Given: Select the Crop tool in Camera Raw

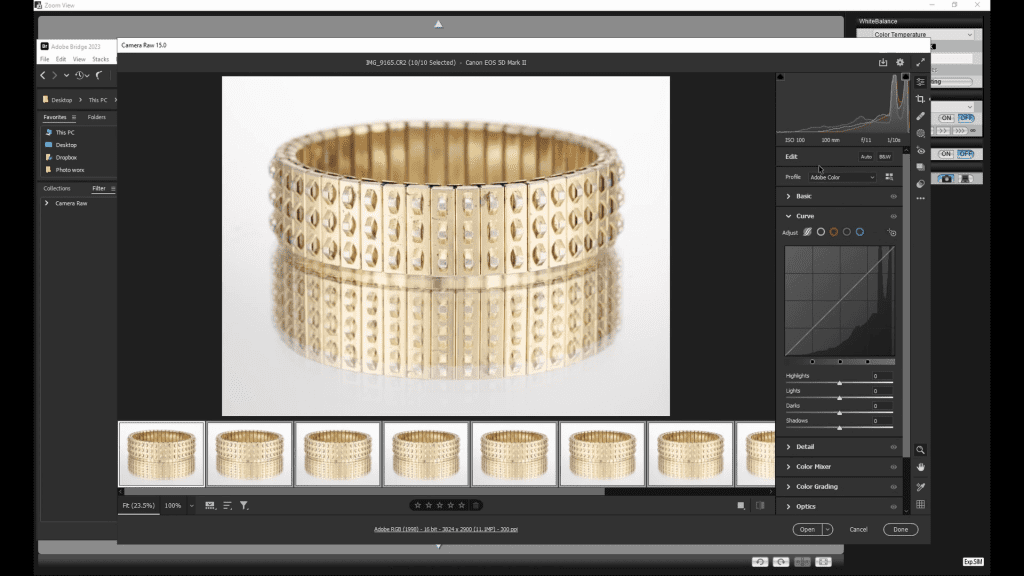Looking at the screenshot, I should pos(920,99).
